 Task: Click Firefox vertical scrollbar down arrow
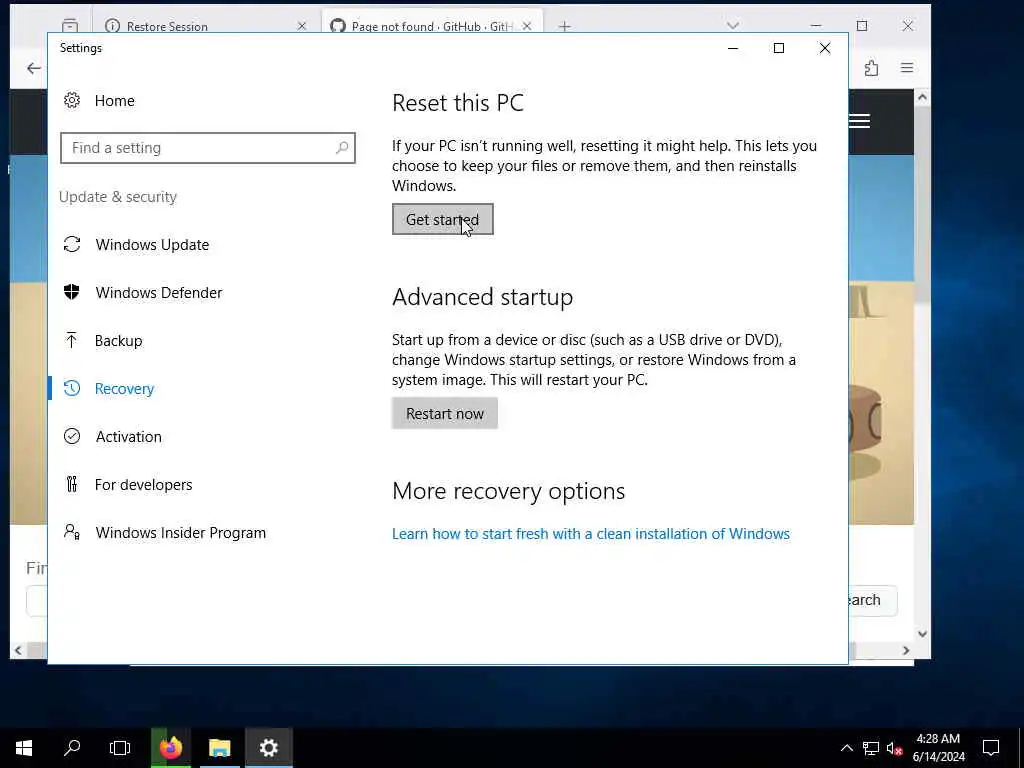click(x=922, y=633)
